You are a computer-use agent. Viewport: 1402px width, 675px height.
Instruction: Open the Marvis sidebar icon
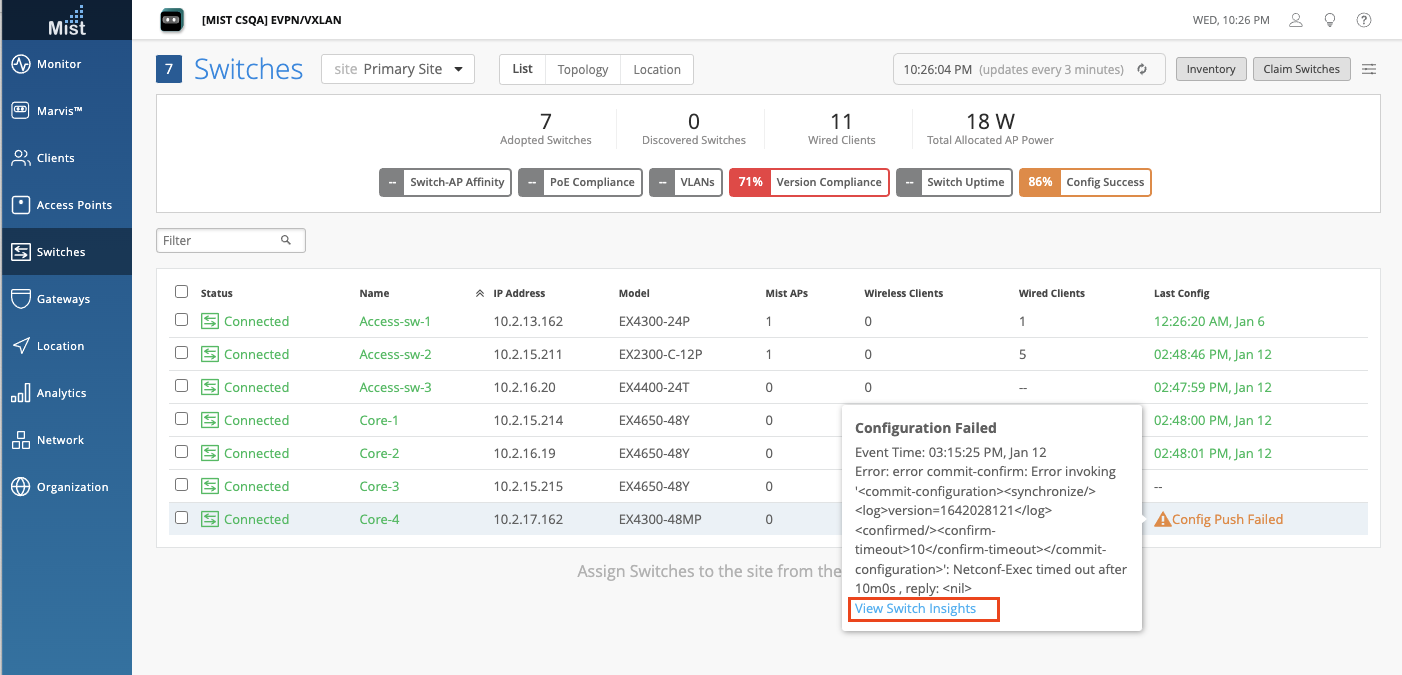pyautogui.click(x=21, y=111)
